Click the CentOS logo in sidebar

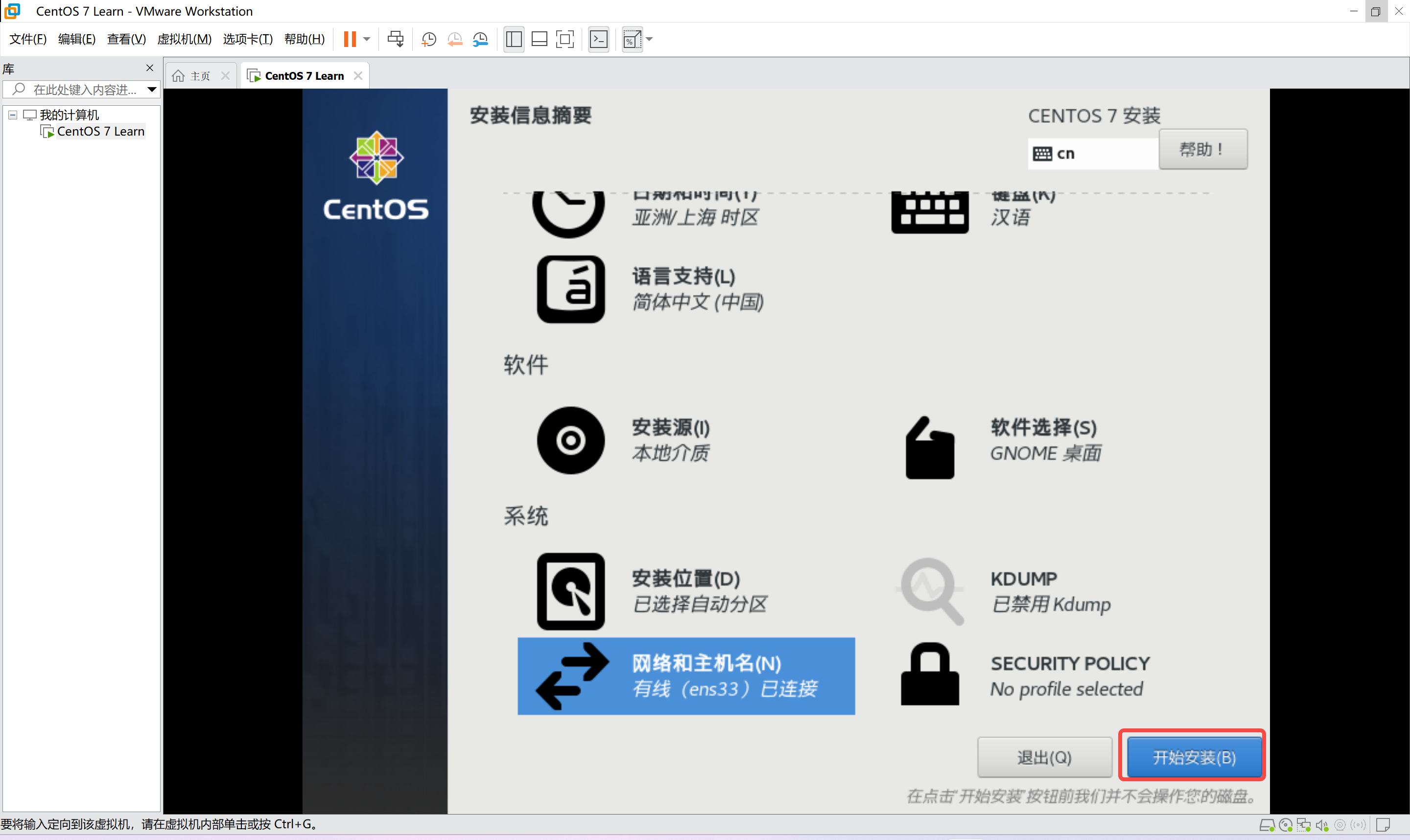[x=376, y=175]
